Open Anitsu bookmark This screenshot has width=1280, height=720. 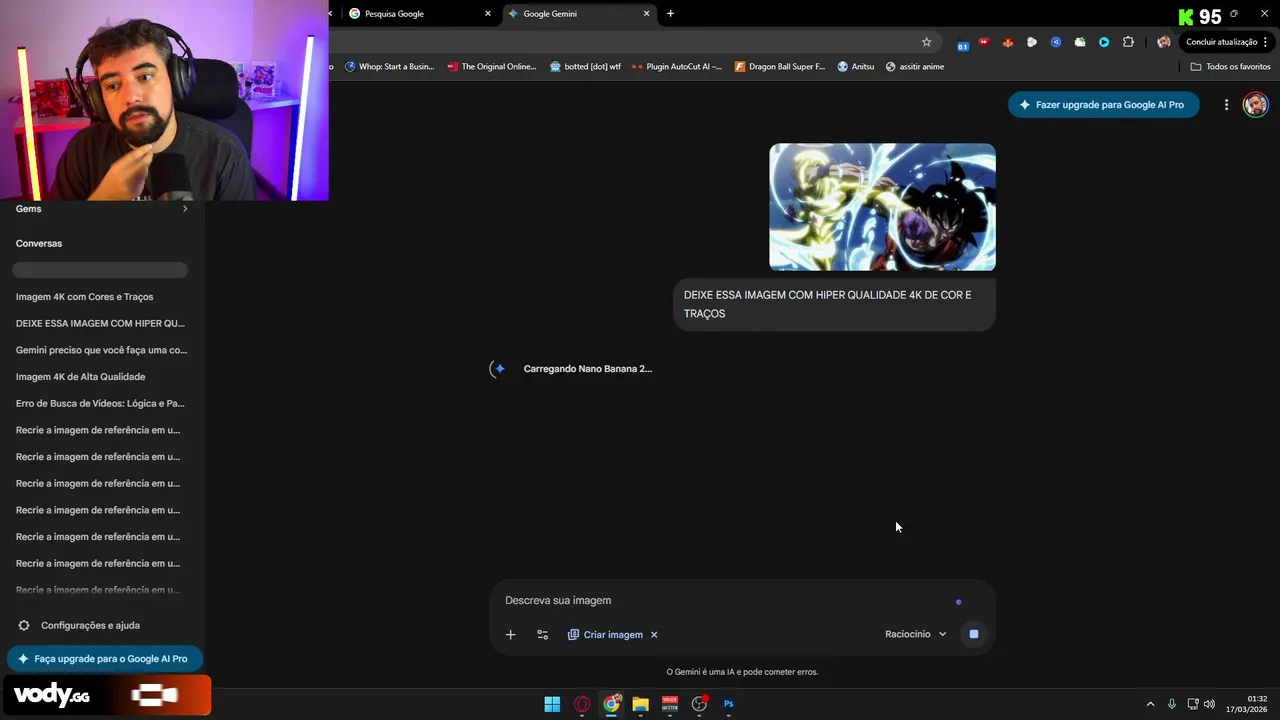[x=856, y=67]
